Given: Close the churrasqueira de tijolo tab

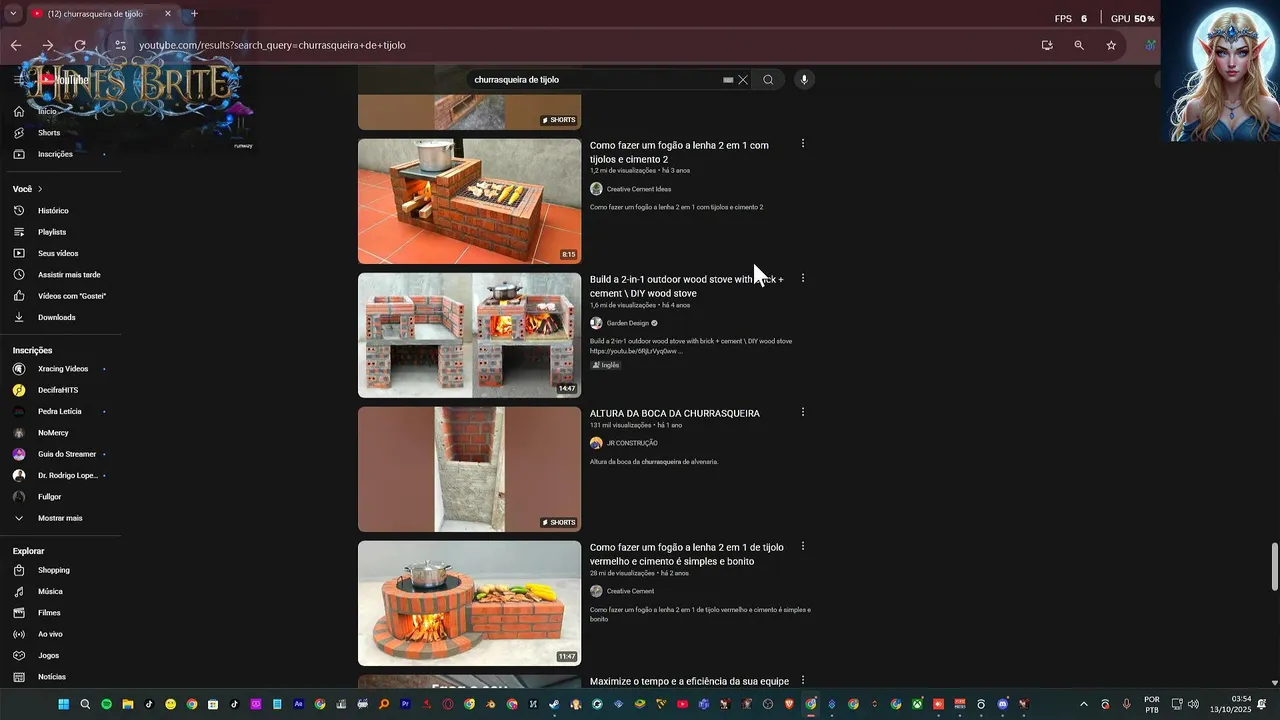Looking at the screenshot, I should [x=167, y=14].
